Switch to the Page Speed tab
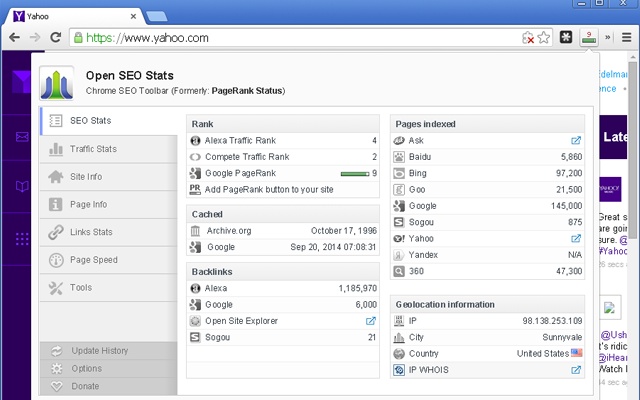This screenshot has width=640, height=400. 109,260
